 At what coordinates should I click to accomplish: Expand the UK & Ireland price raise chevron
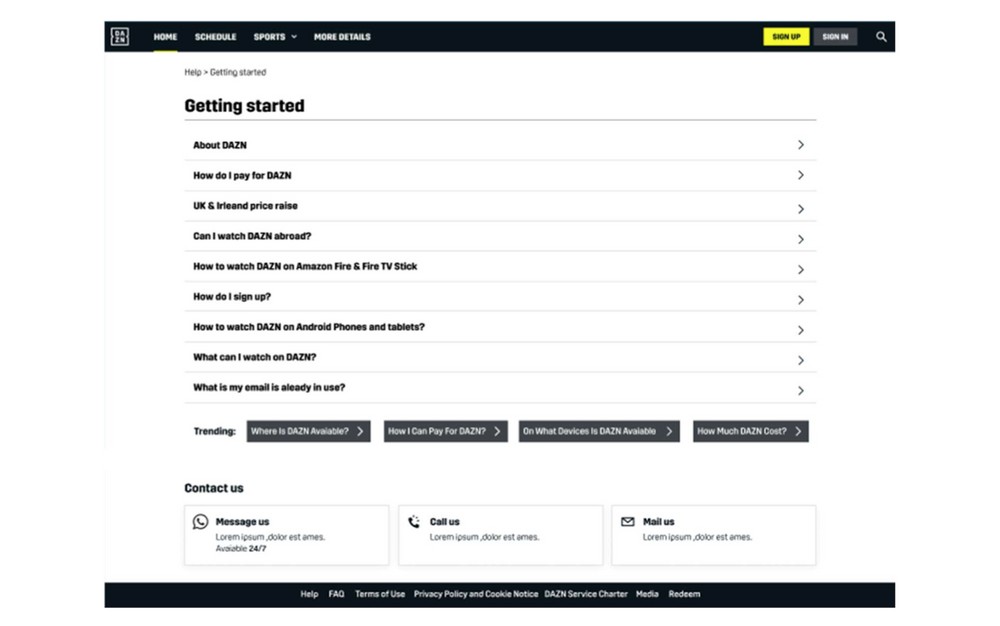[x=800, y=209]
